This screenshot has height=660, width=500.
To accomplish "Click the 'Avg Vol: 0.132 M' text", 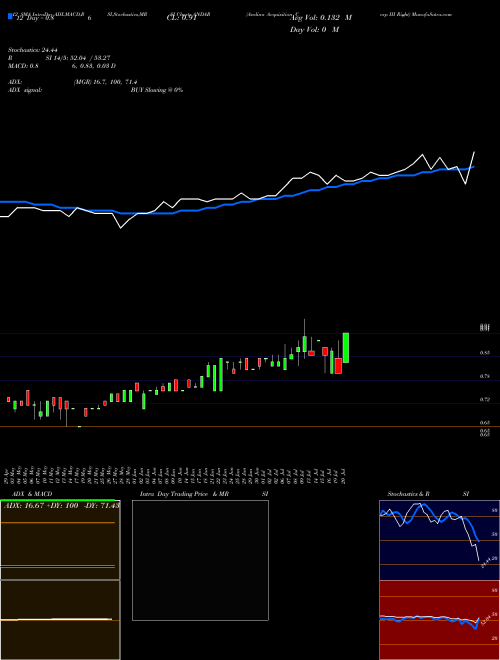I will (x=321, y=18).
